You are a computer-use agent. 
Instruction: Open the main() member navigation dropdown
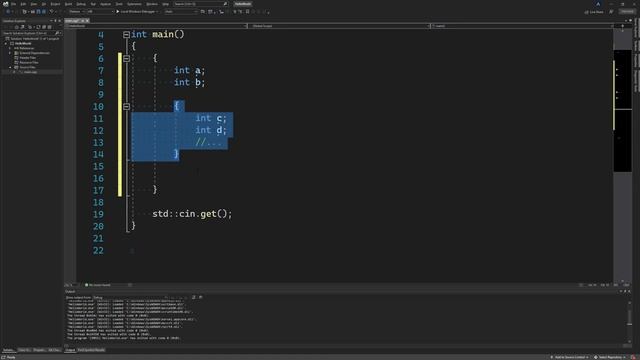click(x=522, y=26)
